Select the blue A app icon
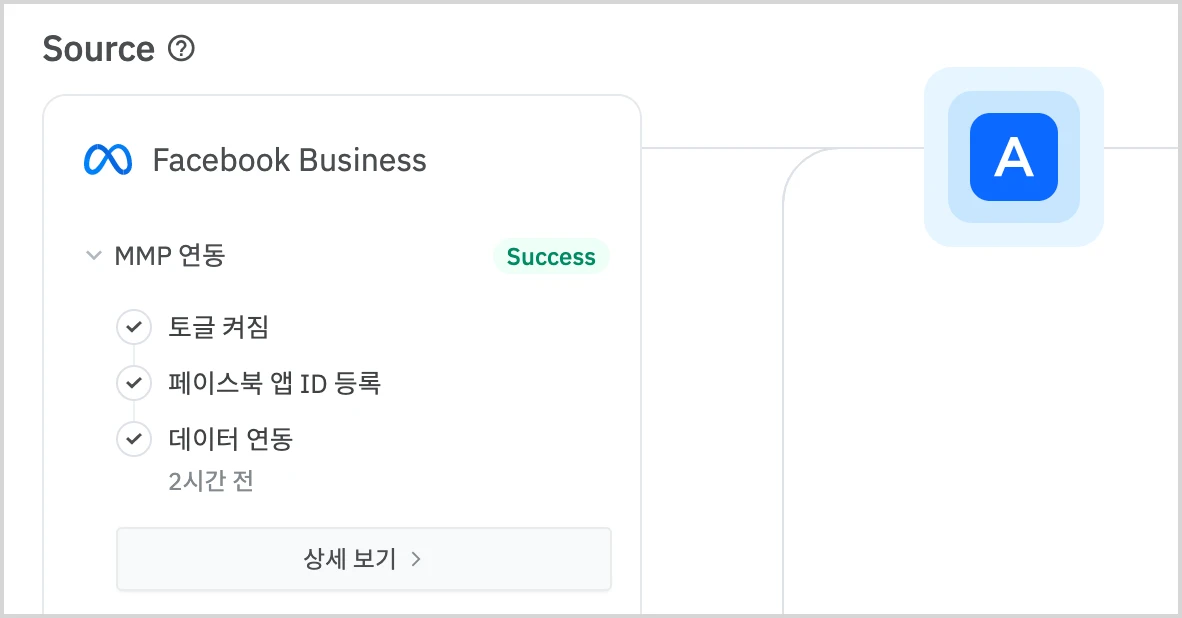 [x=1013, y=157]
